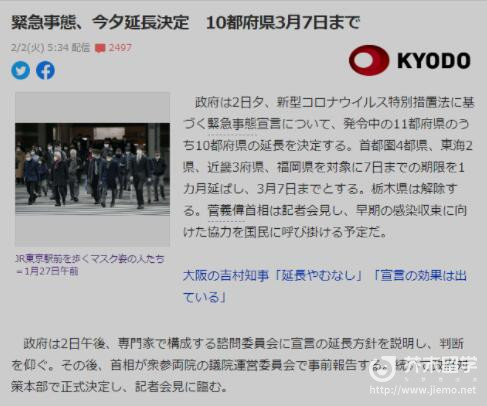The image size is (487, 406).
Task: Click the paragraph starting 政府は2日夕
Action: click(329, 167)
